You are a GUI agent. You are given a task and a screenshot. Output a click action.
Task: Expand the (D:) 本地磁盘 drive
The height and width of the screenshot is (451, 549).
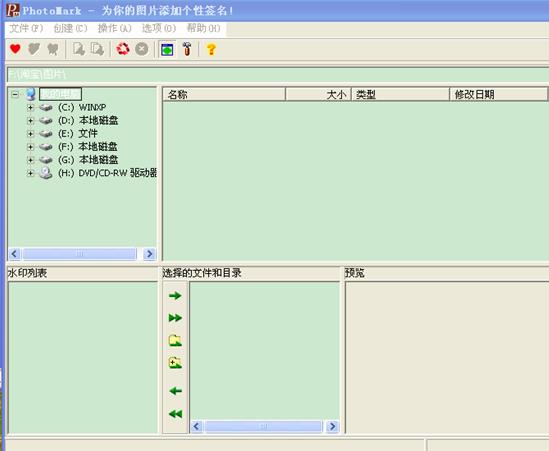click(x=30, y=121)
